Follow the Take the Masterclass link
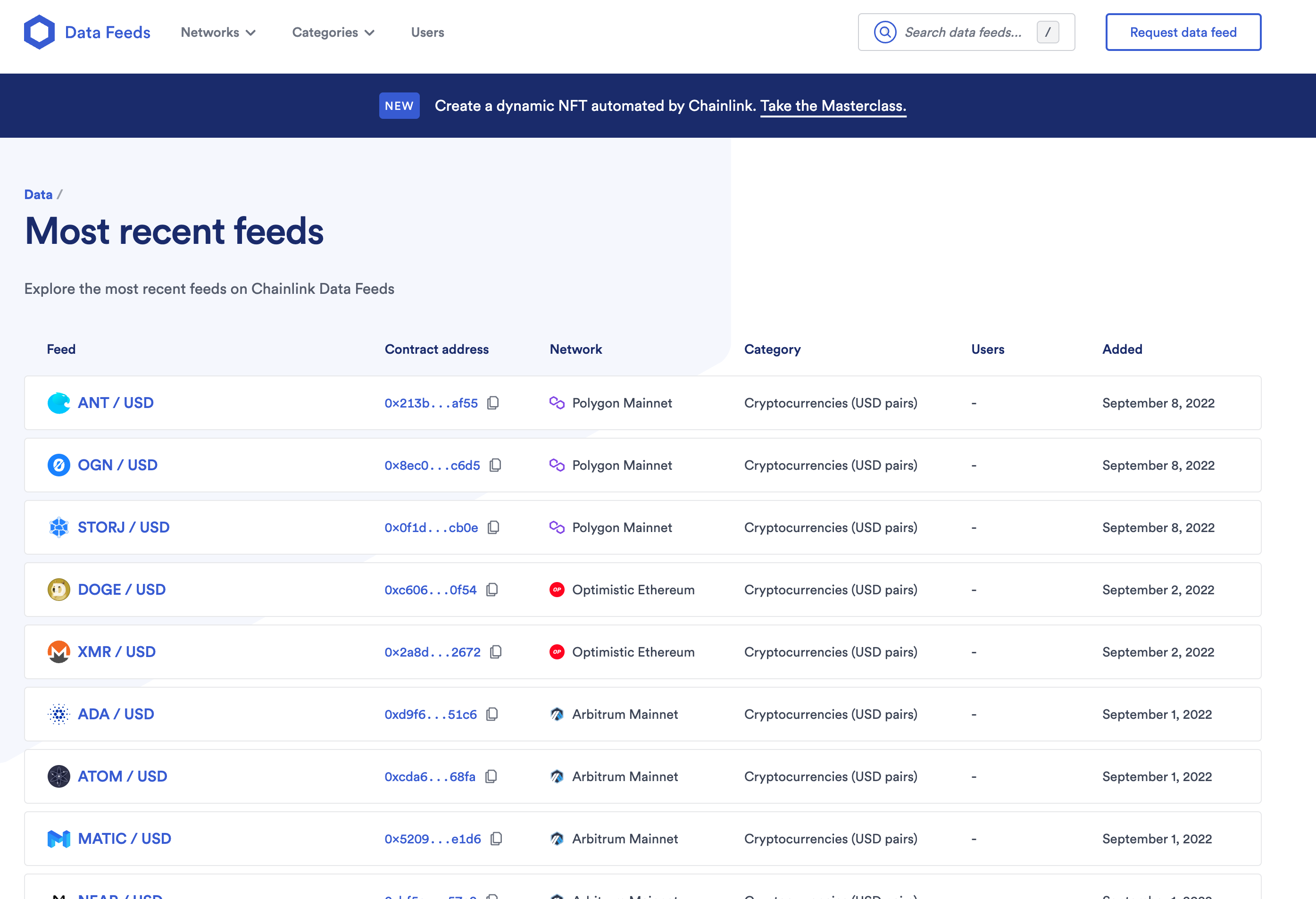 click(x=833, y=106)
